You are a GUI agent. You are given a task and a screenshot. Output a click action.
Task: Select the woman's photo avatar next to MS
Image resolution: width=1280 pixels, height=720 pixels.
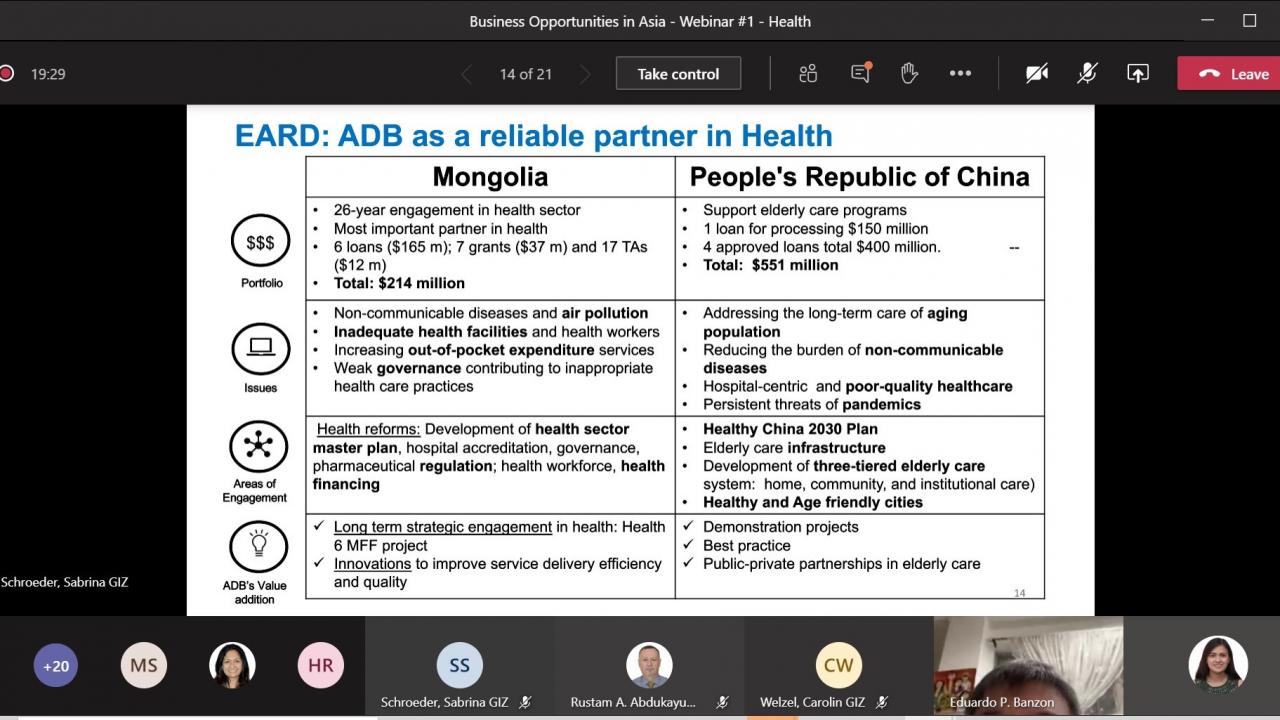pos(232,665)
